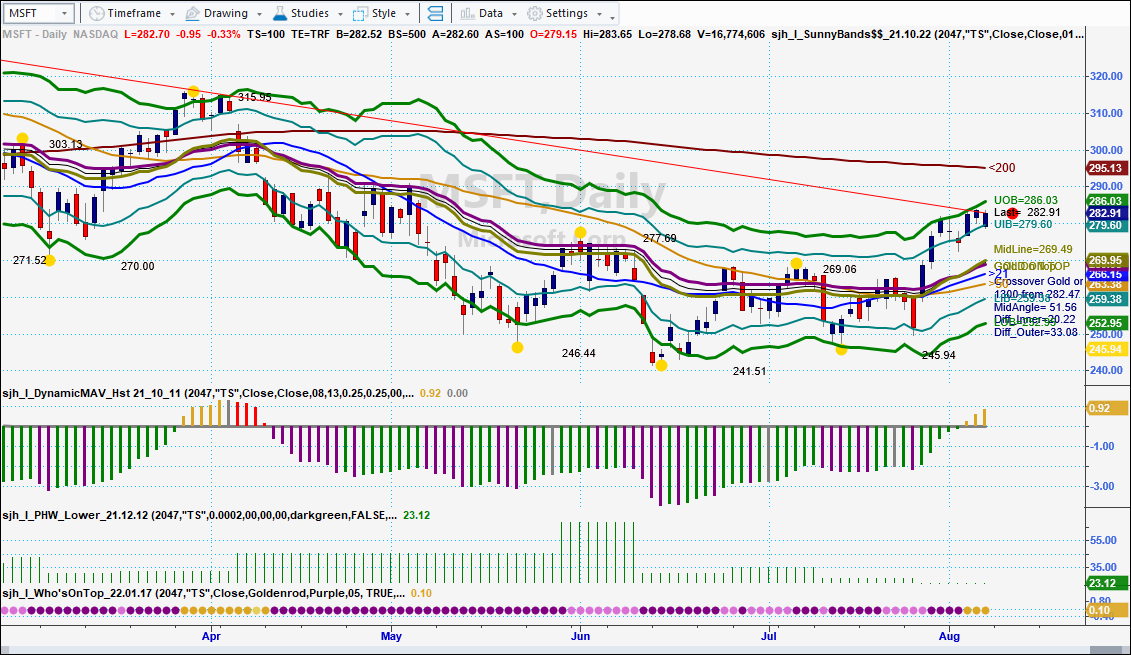
Task: Click the MidLine=269.49 label
Action: point(1033,249)
